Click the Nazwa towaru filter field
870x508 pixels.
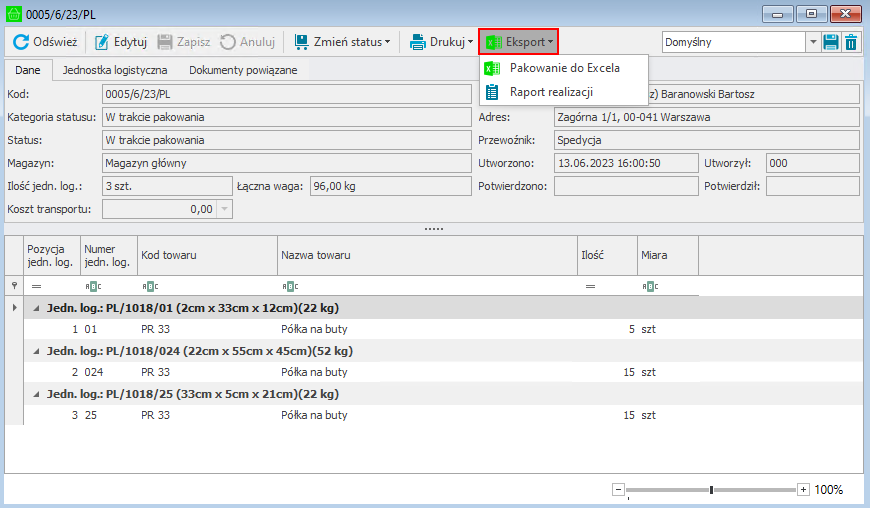point(430,286)
